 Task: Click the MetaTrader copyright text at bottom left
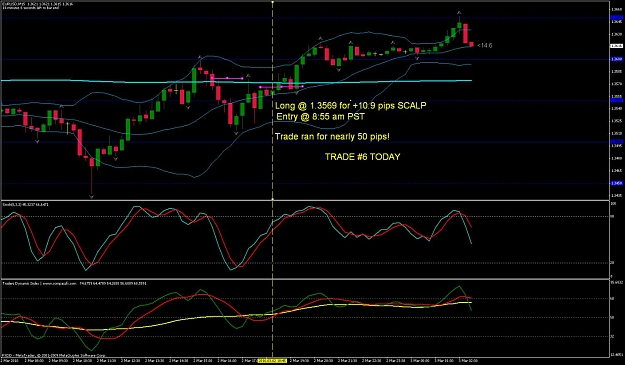54,355
